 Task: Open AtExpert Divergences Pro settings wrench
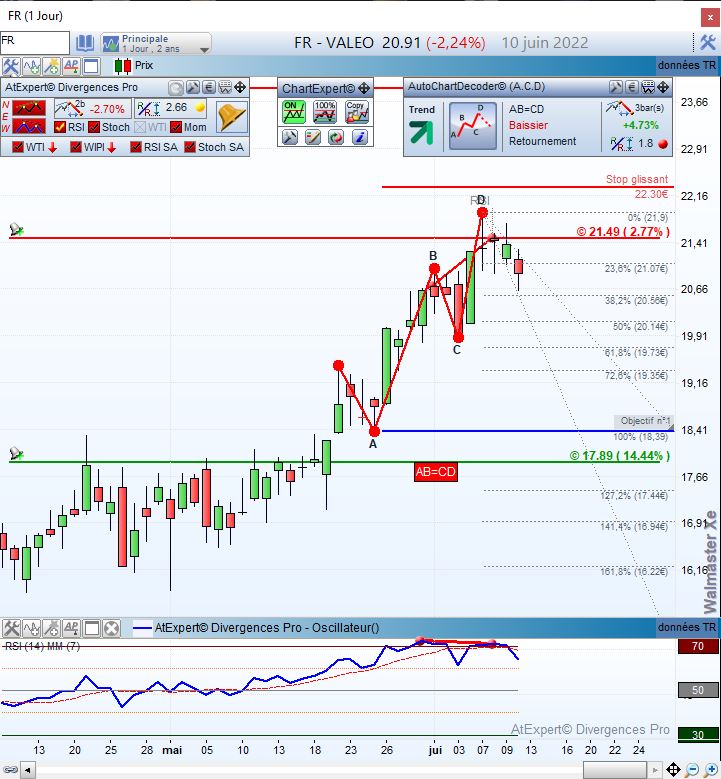(192, 88)
